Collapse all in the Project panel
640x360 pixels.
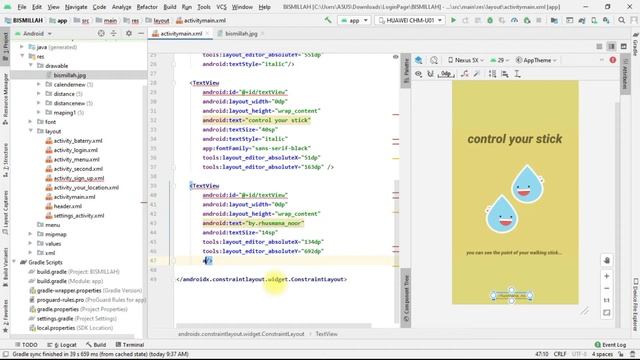pyautogui.click(x=113, y=33)
